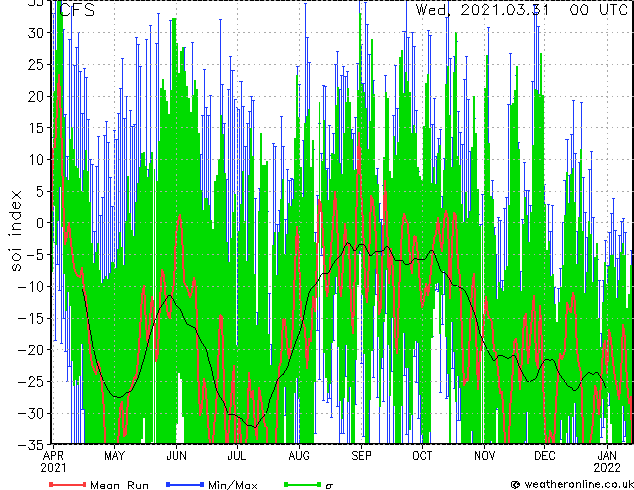Select the Min/Max legend text
This screenshot has height=490, width=634.
[232, 485]
